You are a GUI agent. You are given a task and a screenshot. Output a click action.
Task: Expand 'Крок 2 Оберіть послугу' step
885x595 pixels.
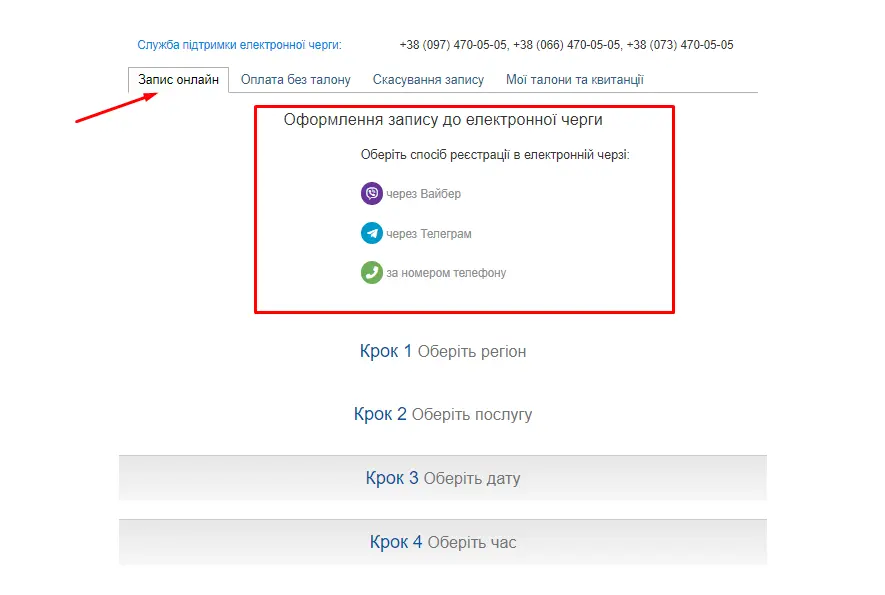[x=443, y=414]
